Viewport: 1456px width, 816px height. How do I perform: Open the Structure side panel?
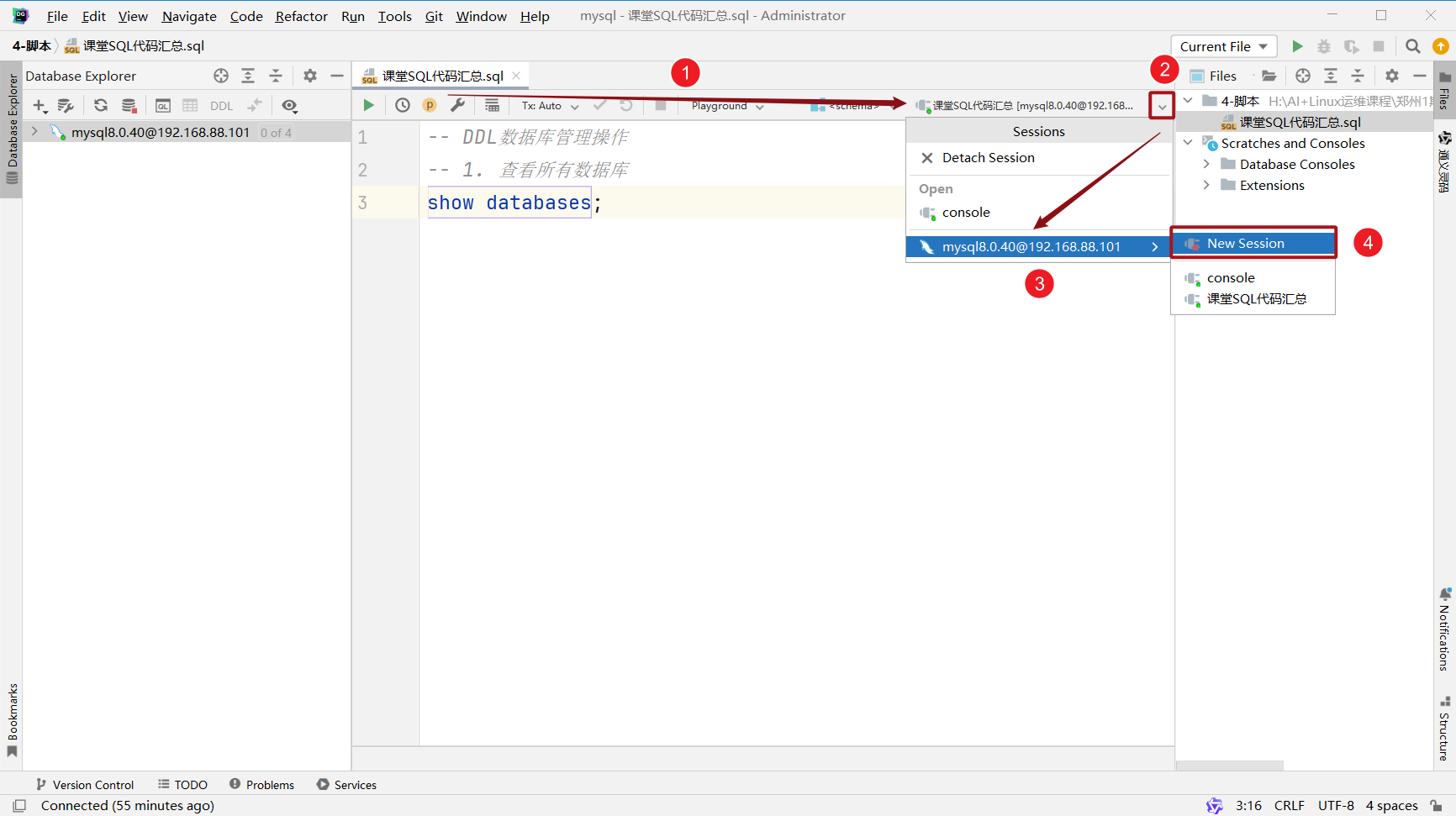coord(1444,728)
